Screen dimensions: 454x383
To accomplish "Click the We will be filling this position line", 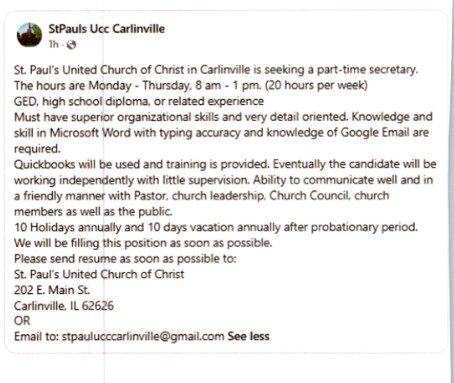I will coord(143,243).
